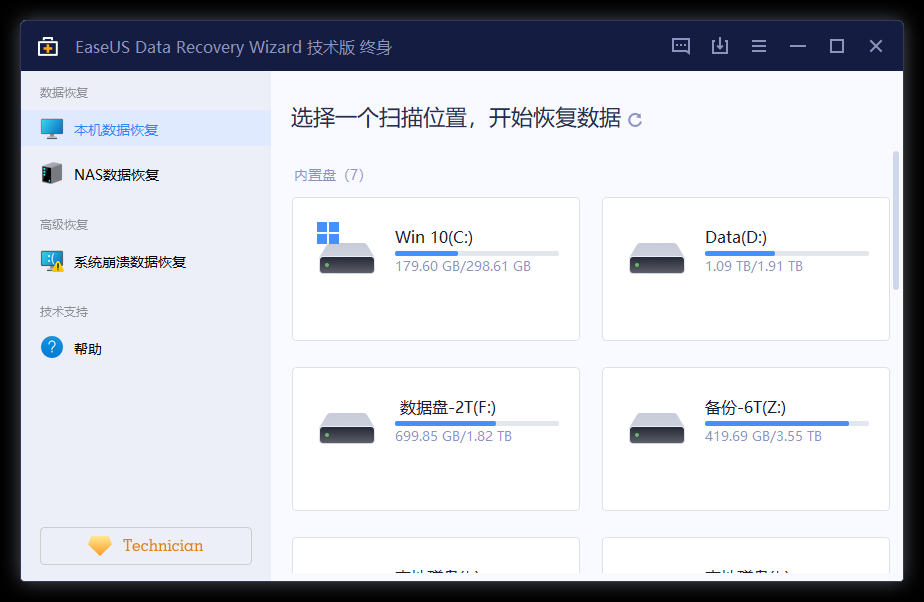Click the Win 10(C:) drive icon
The height and width of the screenshot is (602, 924).
pos(346,248)
